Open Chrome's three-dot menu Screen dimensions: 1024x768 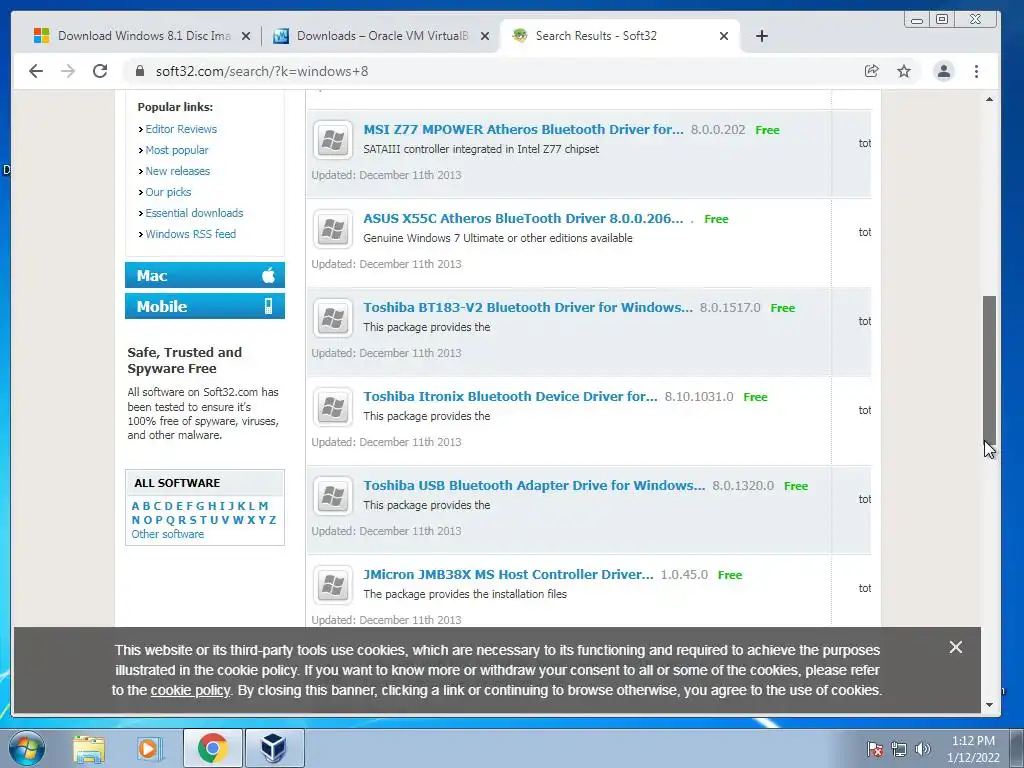(x=976, y=71)
